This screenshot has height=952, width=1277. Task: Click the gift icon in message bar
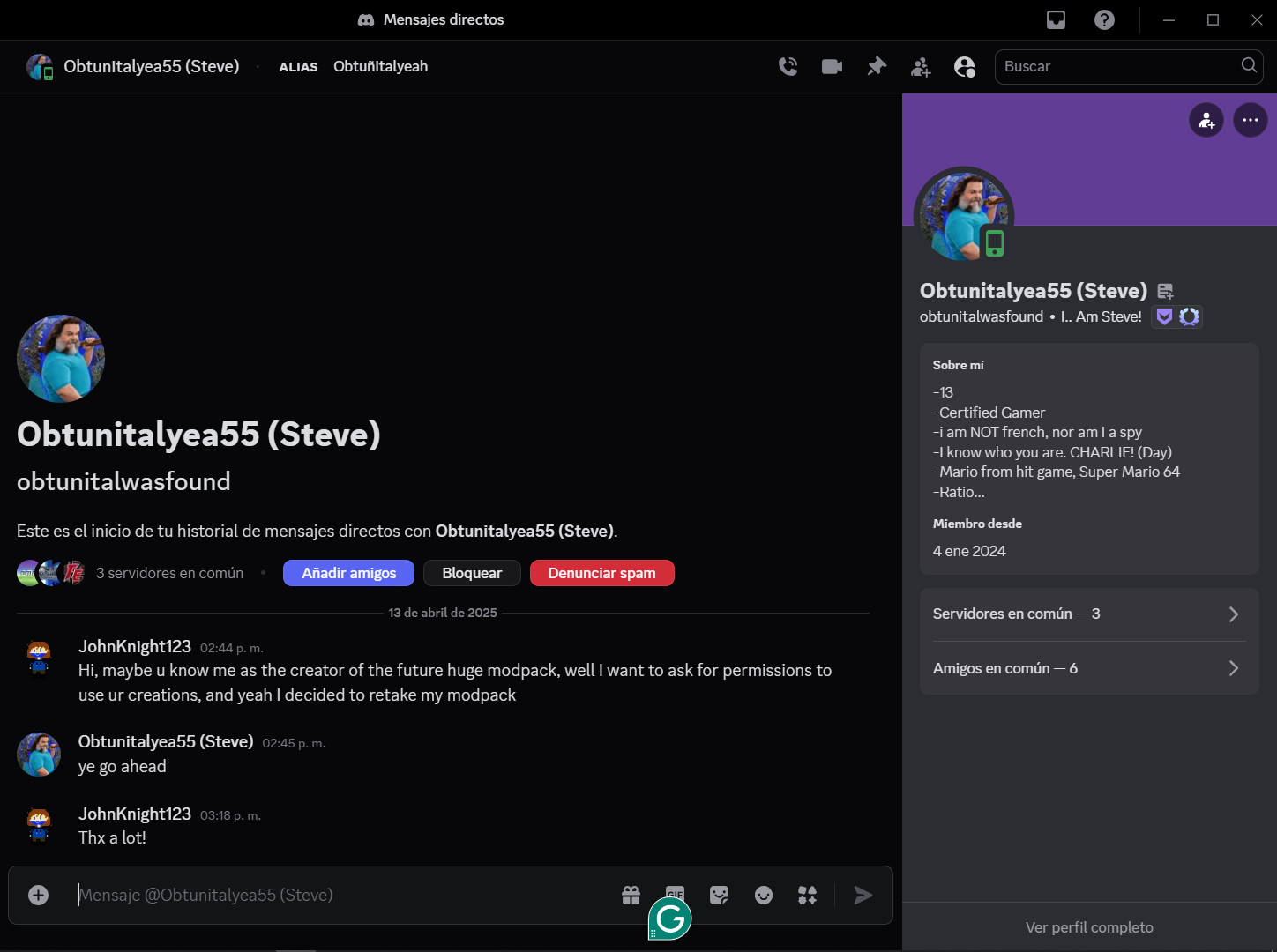pyautogui.click(x=631, y=895)
